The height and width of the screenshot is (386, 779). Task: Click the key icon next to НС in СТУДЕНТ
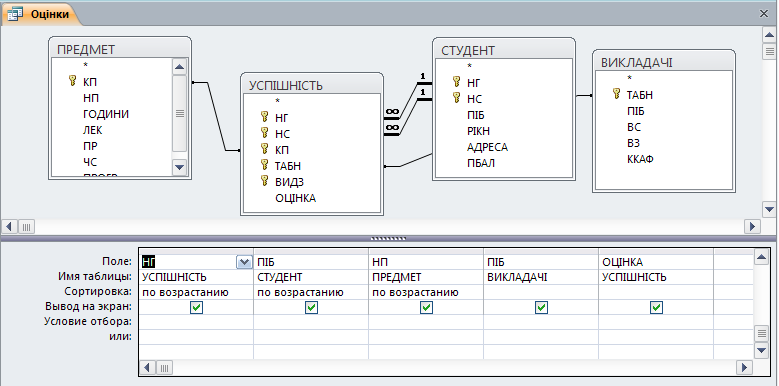tap(457, 98)
